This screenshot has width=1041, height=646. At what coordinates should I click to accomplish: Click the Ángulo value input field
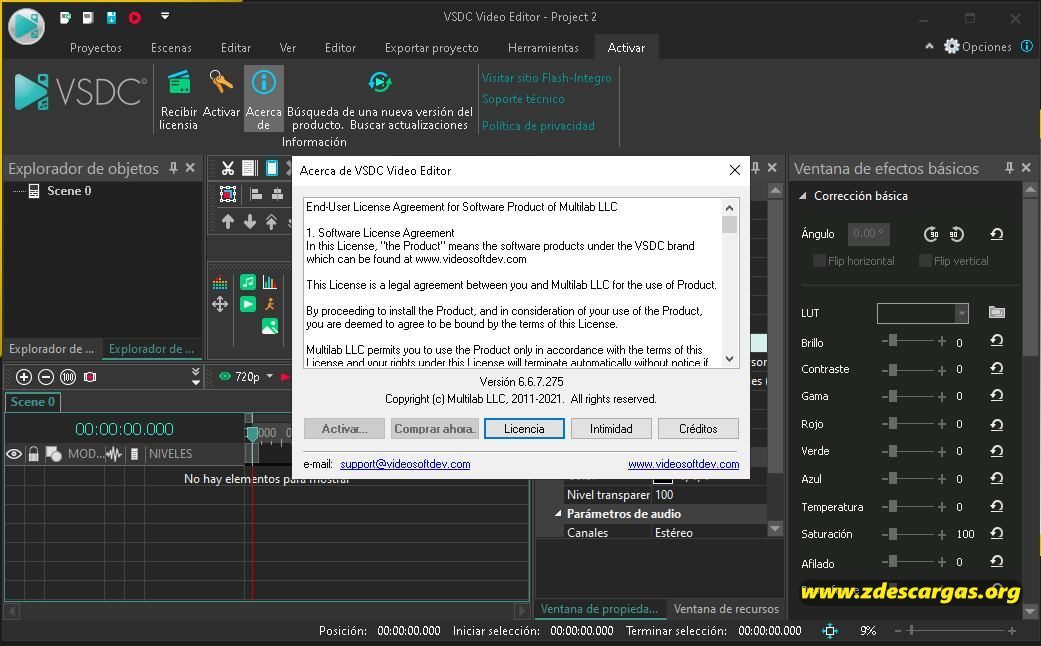868,234
